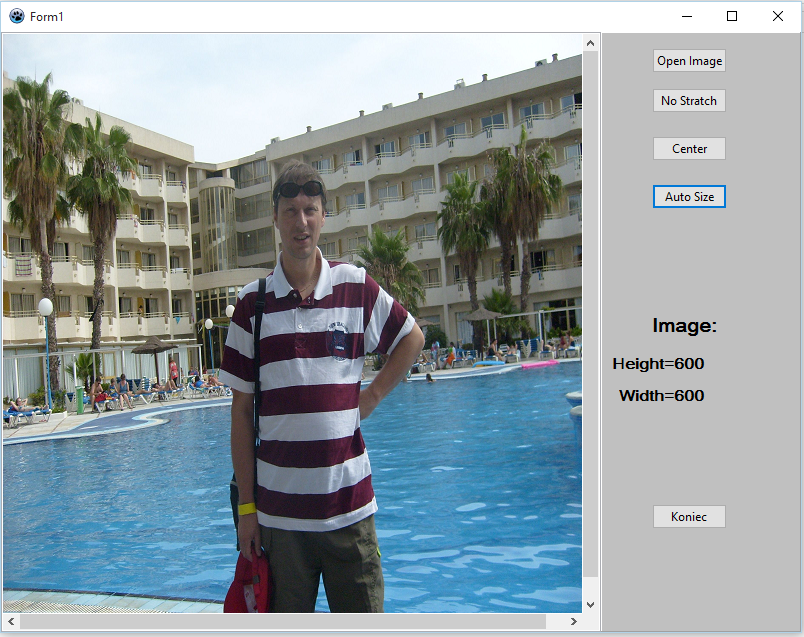The width and height of the screenshot is (804, 637).
Task: Close the Form1 window
Action: [x=778, y=16]
